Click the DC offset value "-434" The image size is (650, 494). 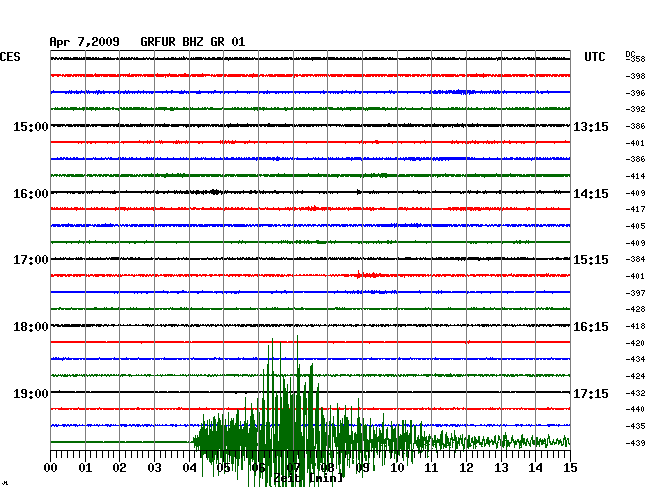coord(635,359)
